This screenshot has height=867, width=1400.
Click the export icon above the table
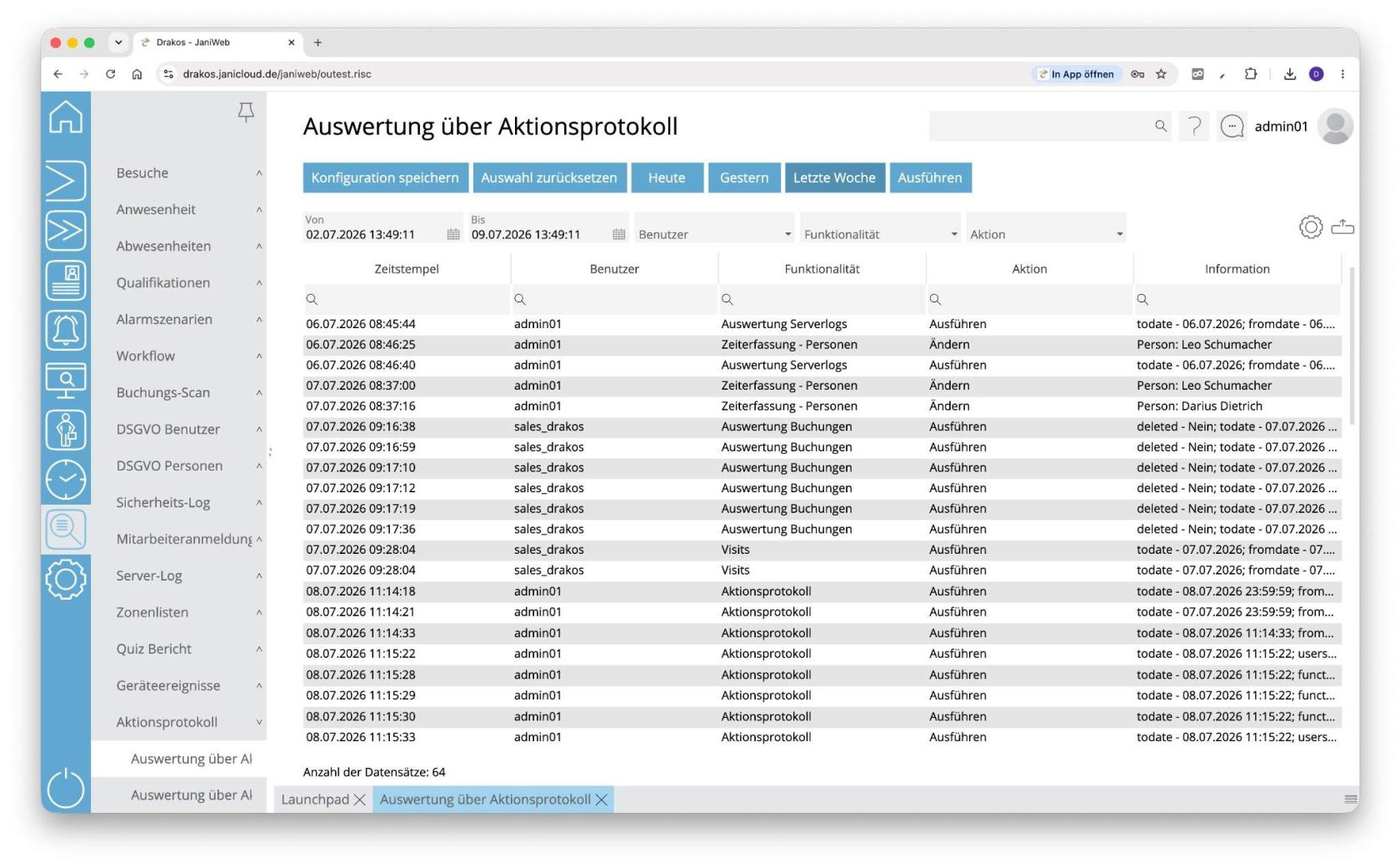click(1342, 227)
